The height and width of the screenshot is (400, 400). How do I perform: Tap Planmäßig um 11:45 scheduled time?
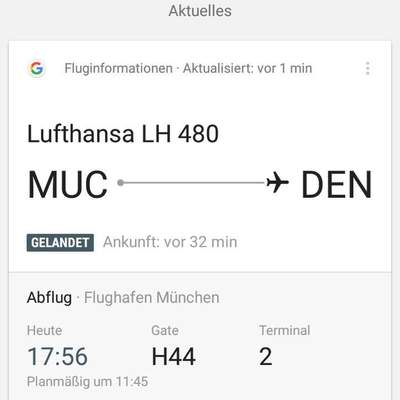point(87,382)
